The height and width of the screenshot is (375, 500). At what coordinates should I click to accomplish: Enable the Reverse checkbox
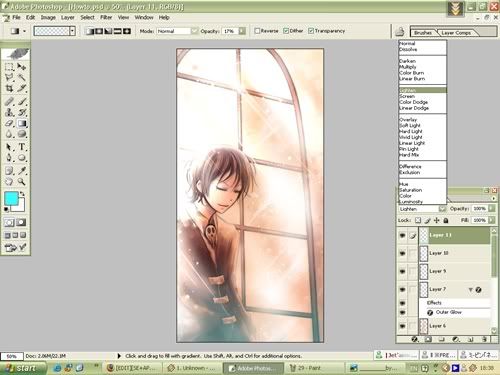[x=257, y=31]
